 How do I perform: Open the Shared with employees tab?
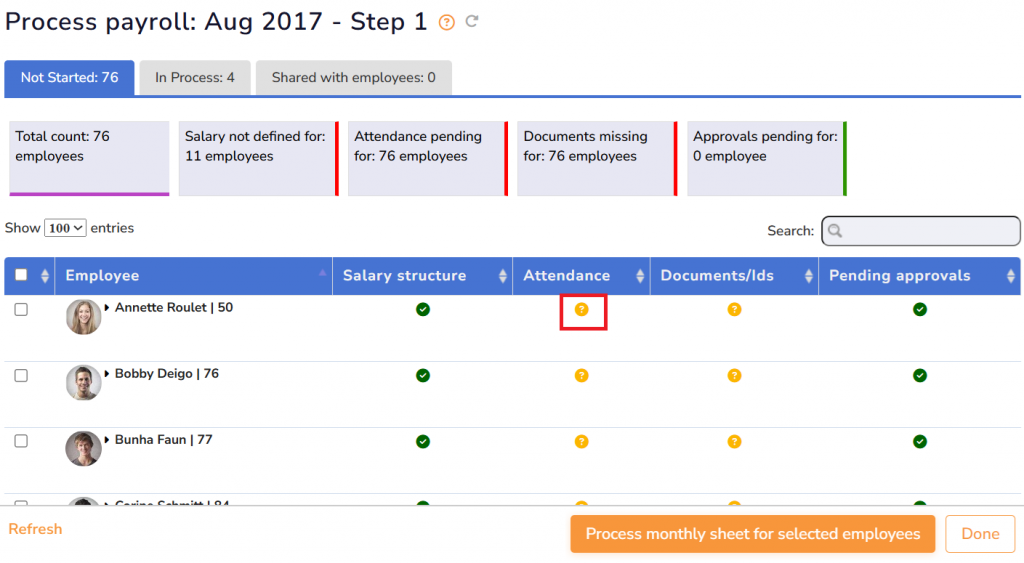pos(353,78)
